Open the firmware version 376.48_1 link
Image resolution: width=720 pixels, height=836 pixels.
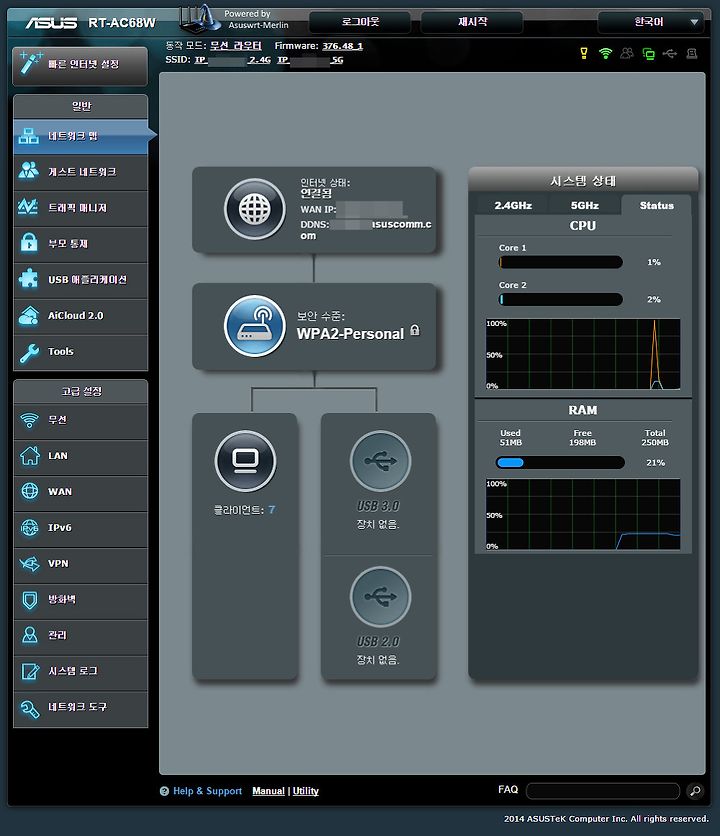pos(342,46)
